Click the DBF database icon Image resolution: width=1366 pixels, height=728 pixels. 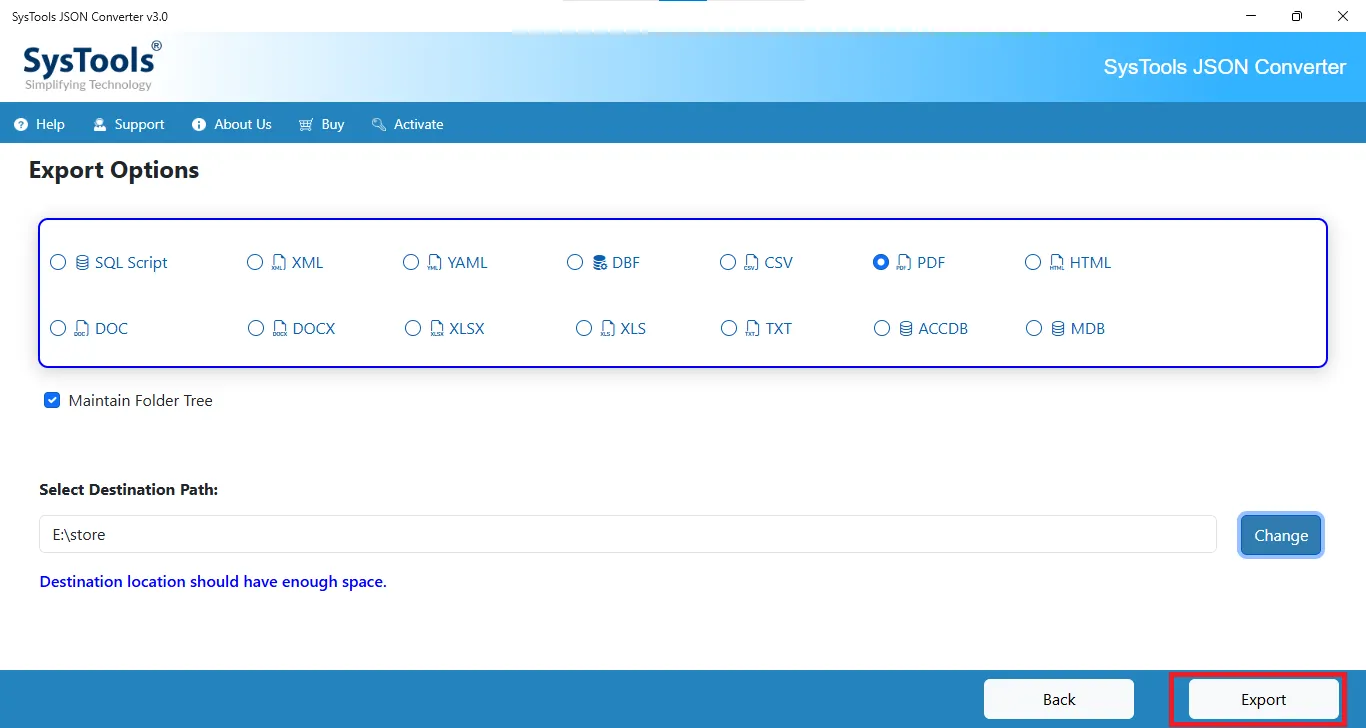599,262
